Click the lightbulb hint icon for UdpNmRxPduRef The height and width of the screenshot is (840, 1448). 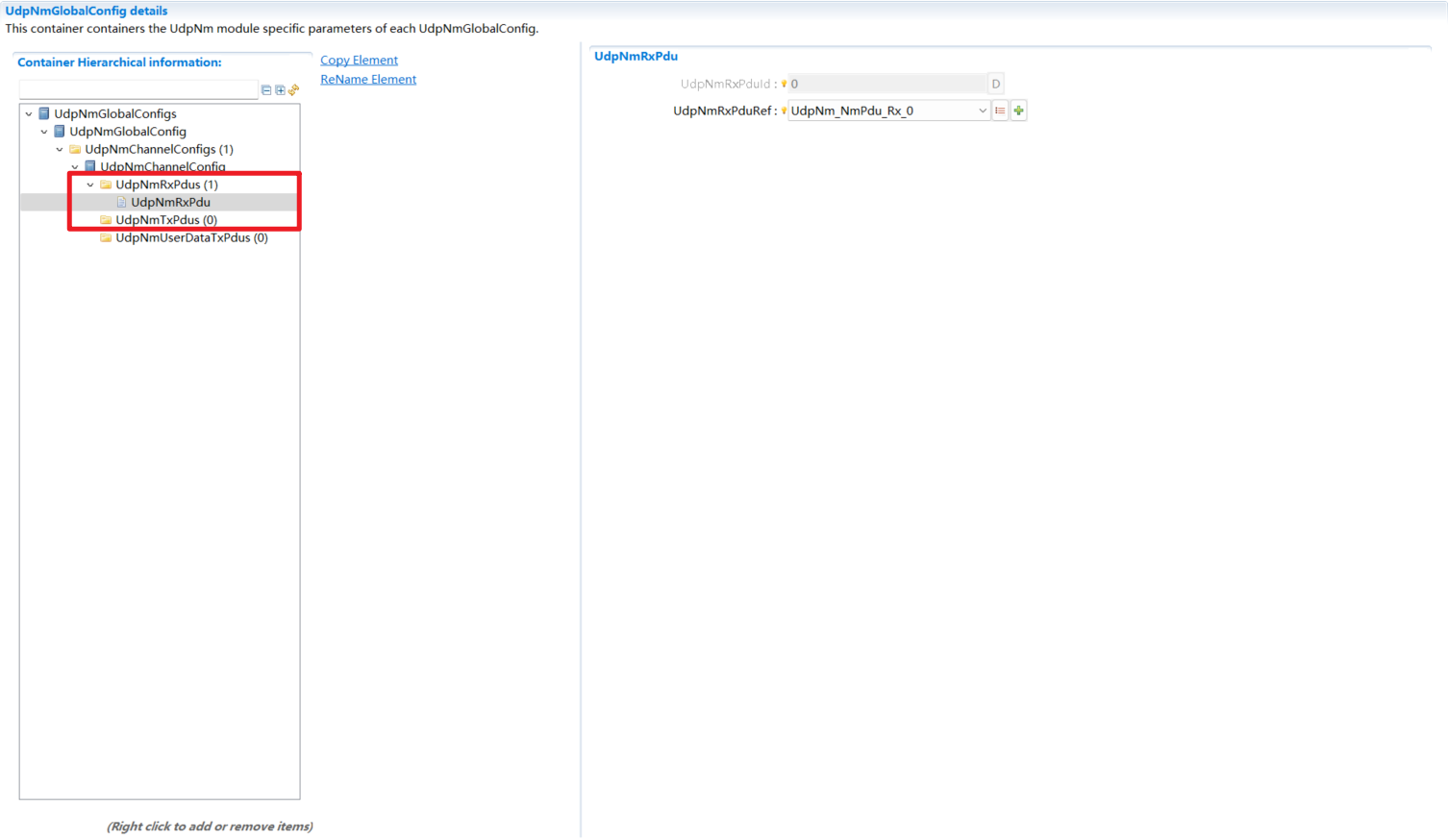[x=785, y=111]
